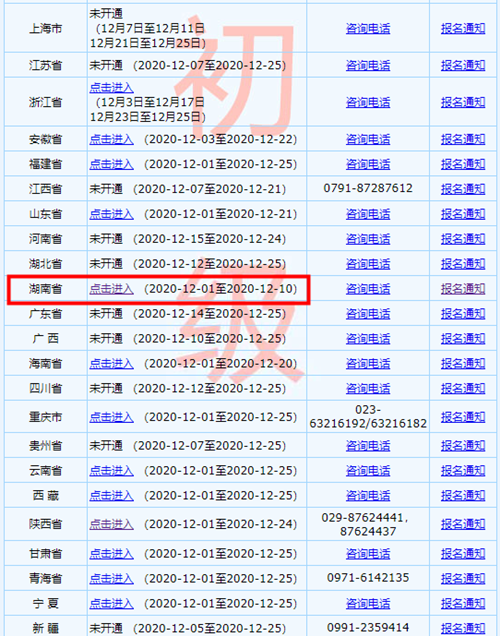Select the 广东省 province name cell

(45, 314)
